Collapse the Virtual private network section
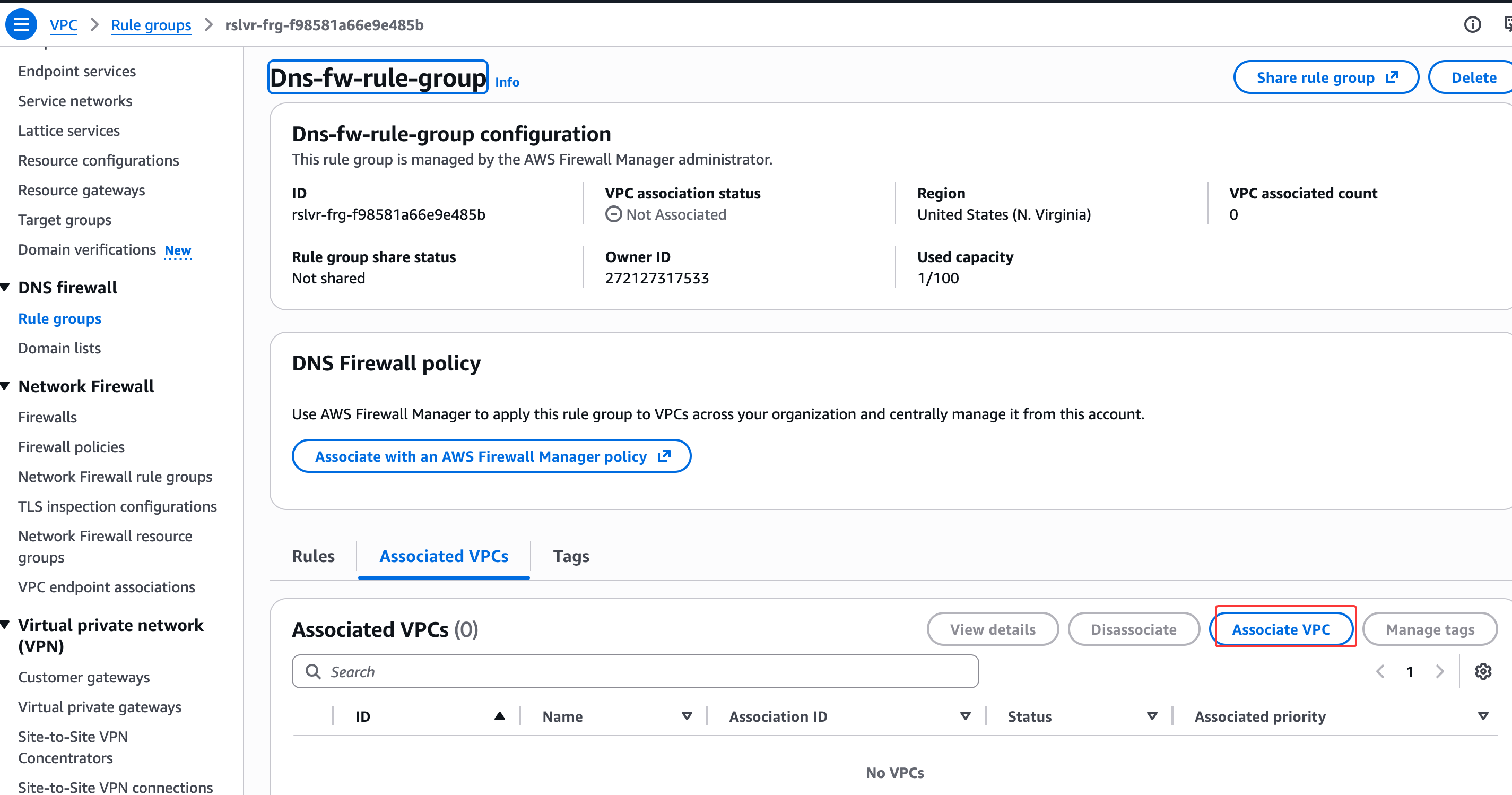The image size is (1512, 795). tap(5, 625)
